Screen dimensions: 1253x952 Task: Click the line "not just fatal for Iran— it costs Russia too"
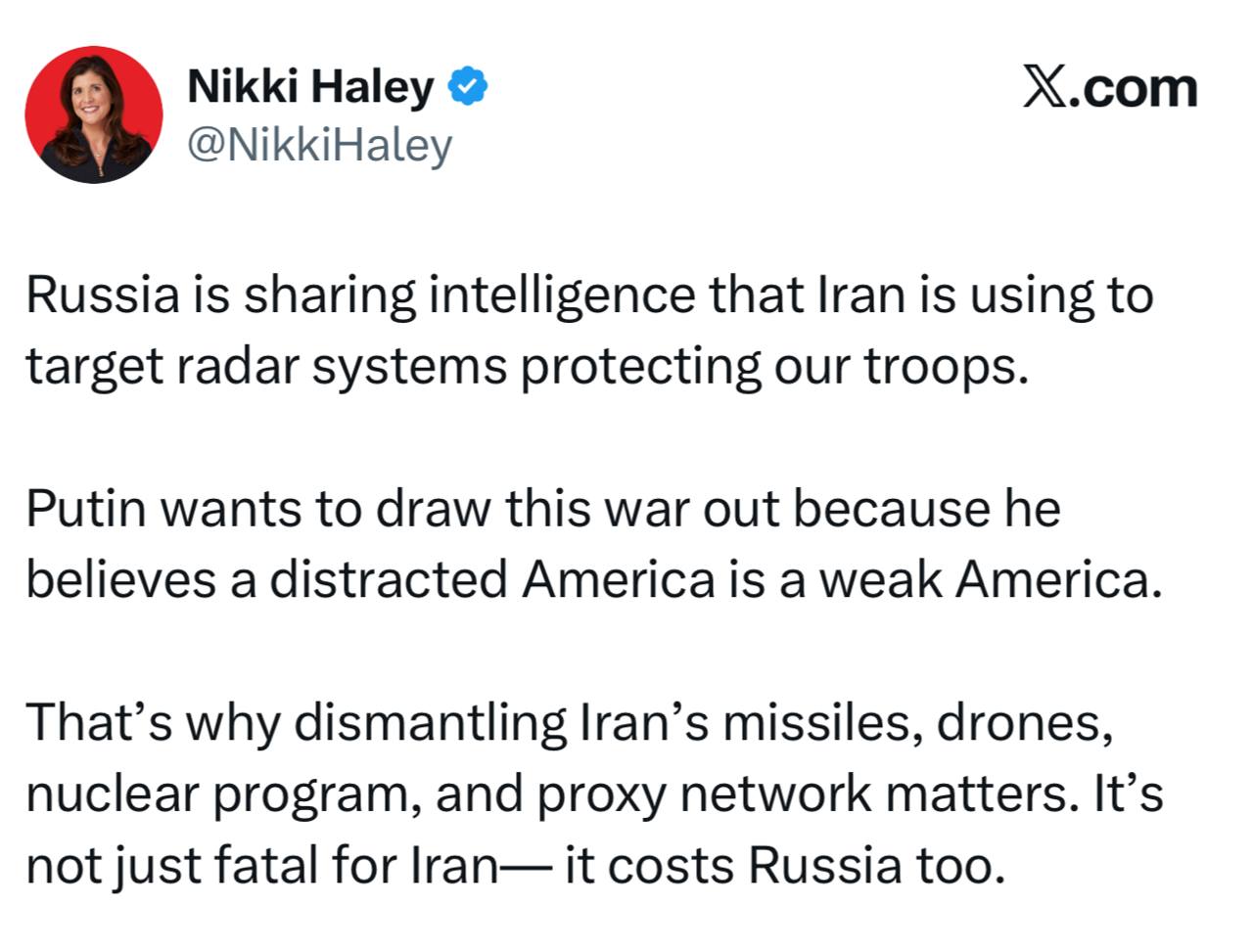515,866
